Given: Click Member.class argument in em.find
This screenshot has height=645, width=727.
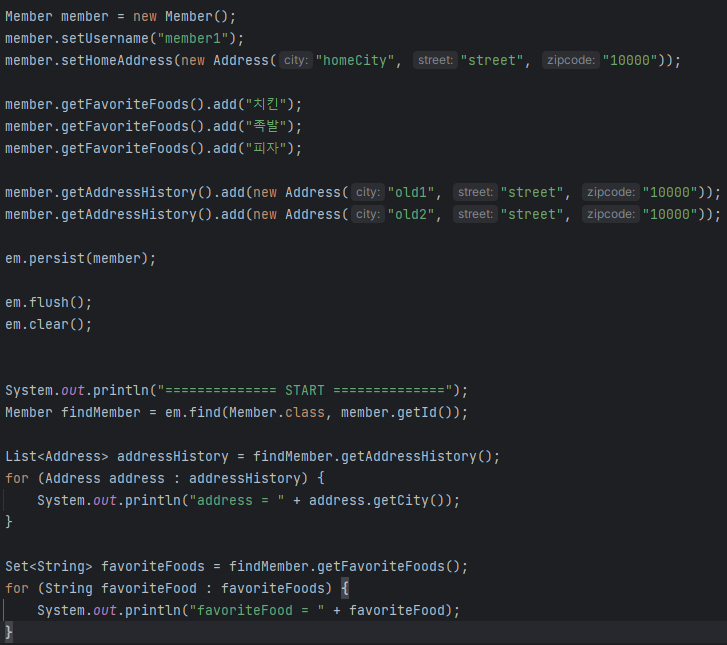Looking at the screenshot, I should click(x=277, y=413).
